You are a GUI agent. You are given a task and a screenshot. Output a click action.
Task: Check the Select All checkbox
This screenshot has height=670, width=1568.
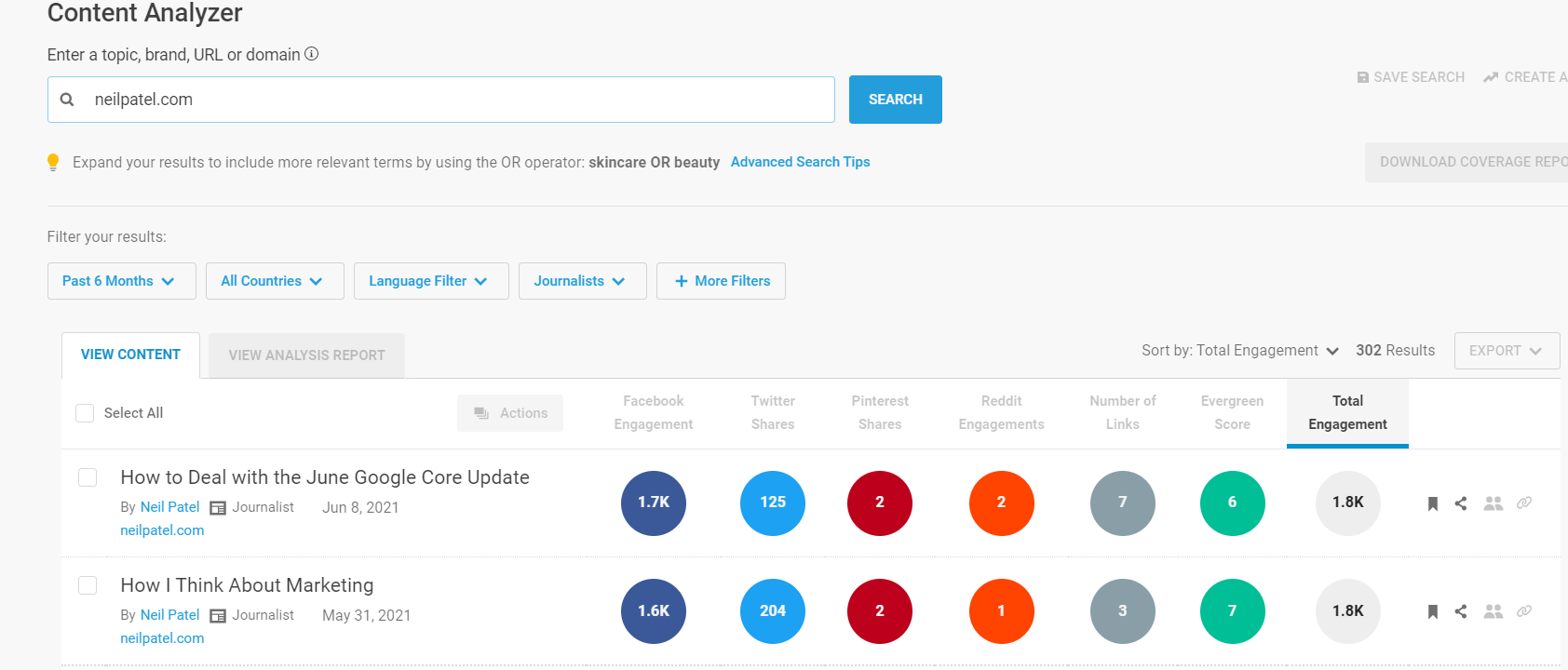click(x=85, y=413)
